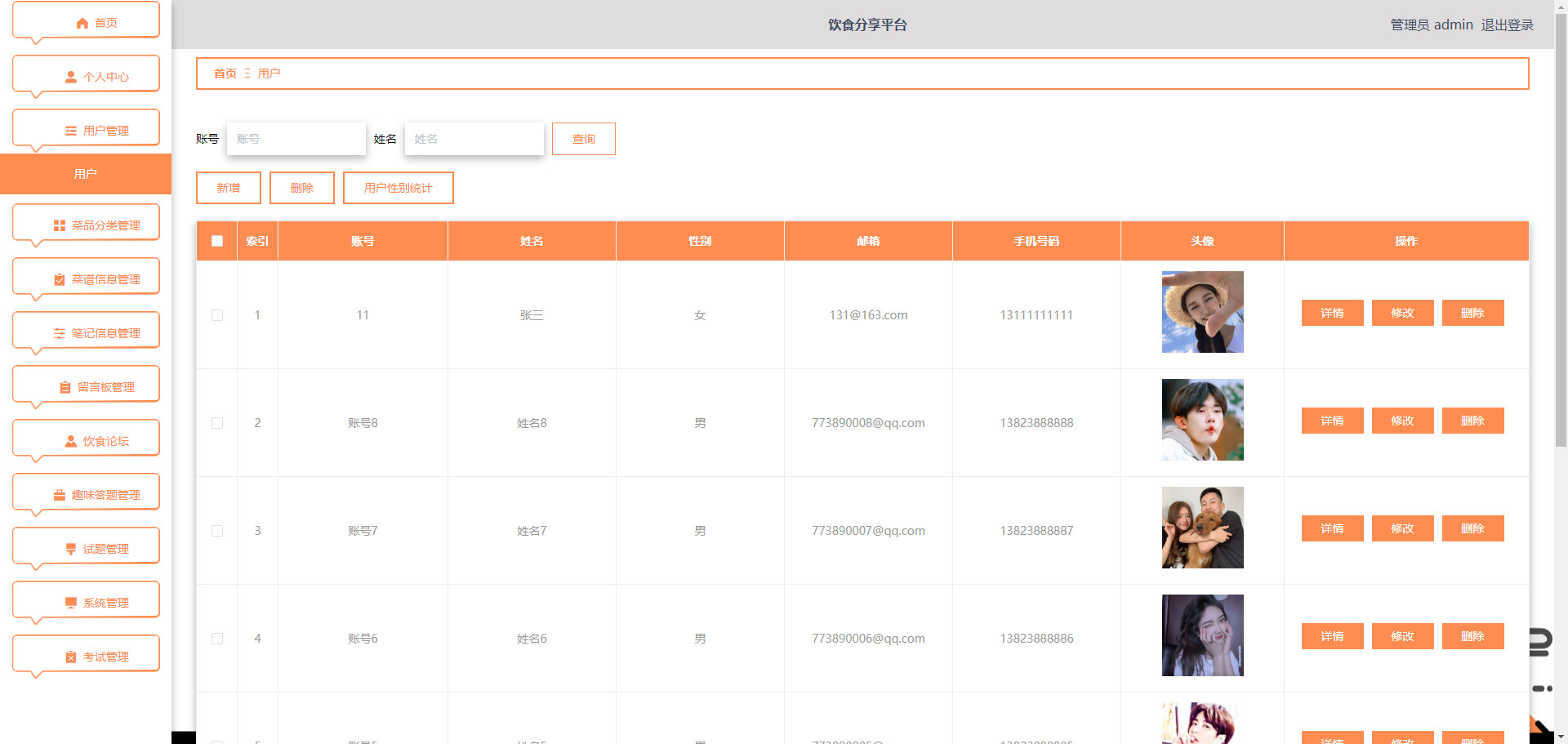Click 退出登录 to log out
Screen dimensions: 1568x744
pos(1508,25)
